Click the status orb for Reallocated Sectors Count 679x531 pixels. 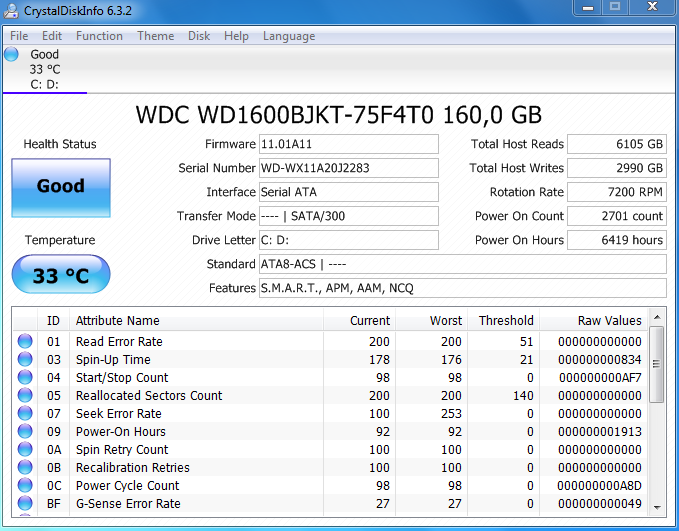(25, 395)
